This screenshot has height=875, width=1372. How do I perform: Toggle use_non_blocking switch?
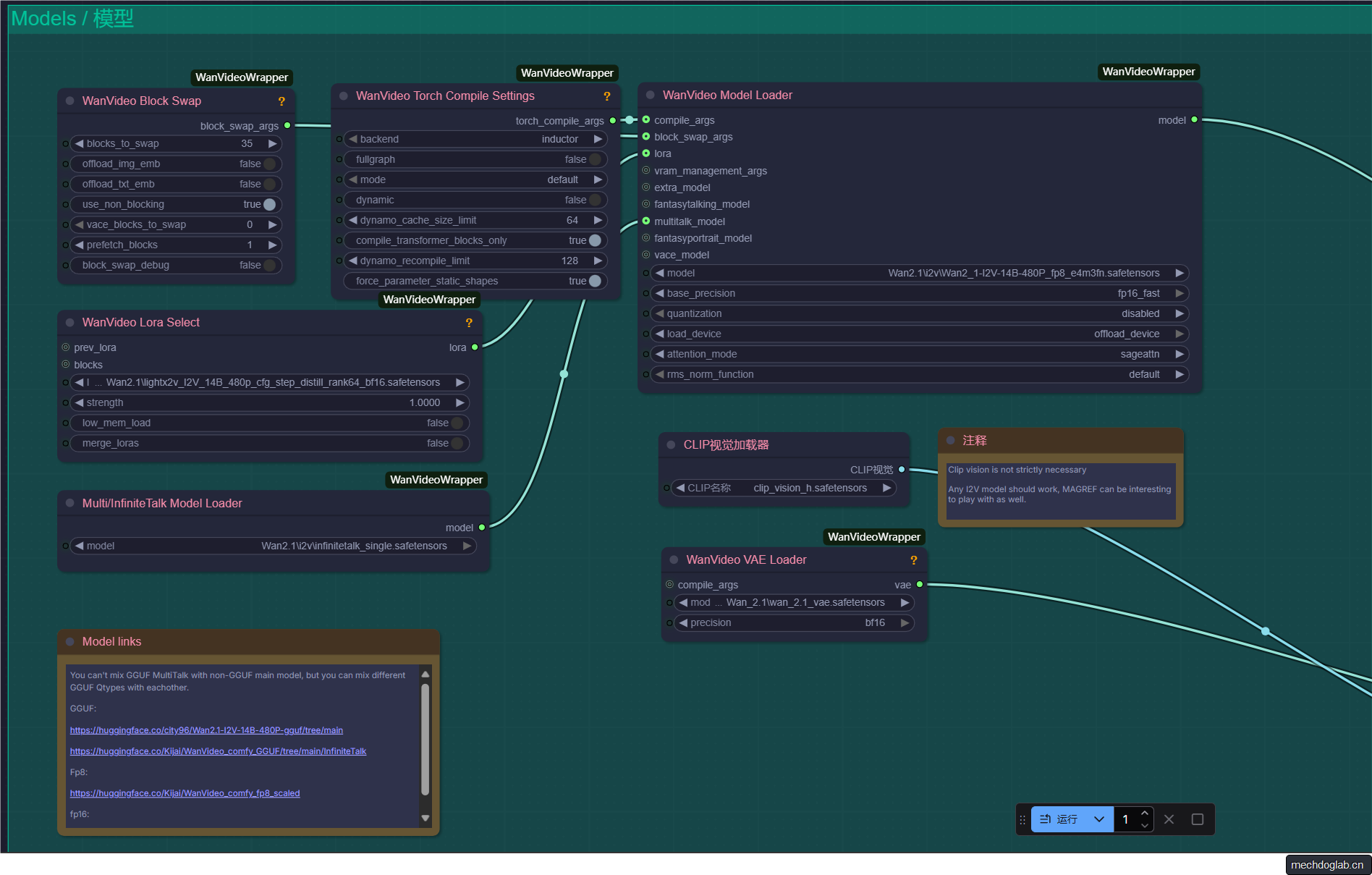tap(269, 205)
